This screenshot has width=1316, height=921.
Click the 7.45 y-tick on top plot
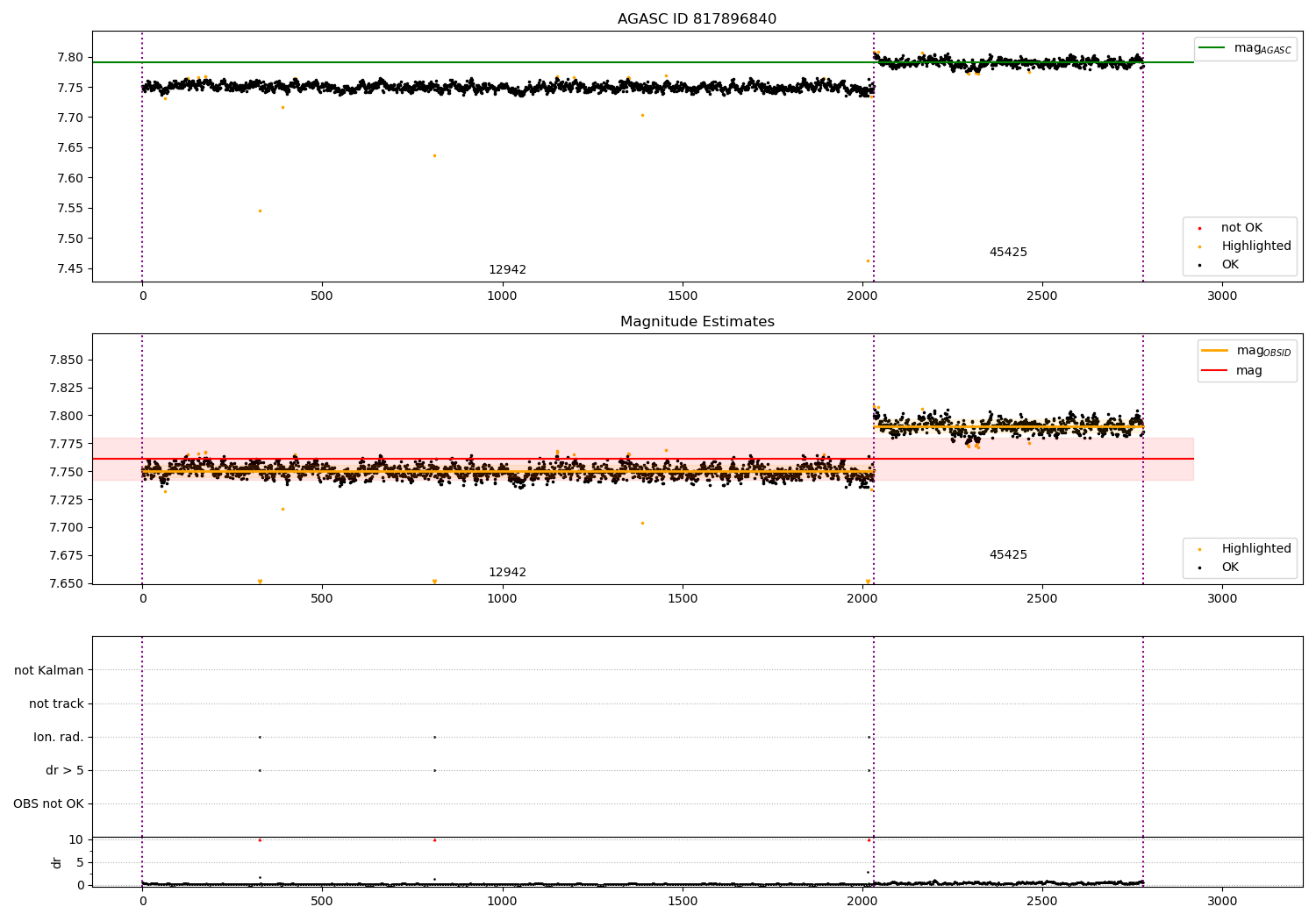(x=70, y=268)
